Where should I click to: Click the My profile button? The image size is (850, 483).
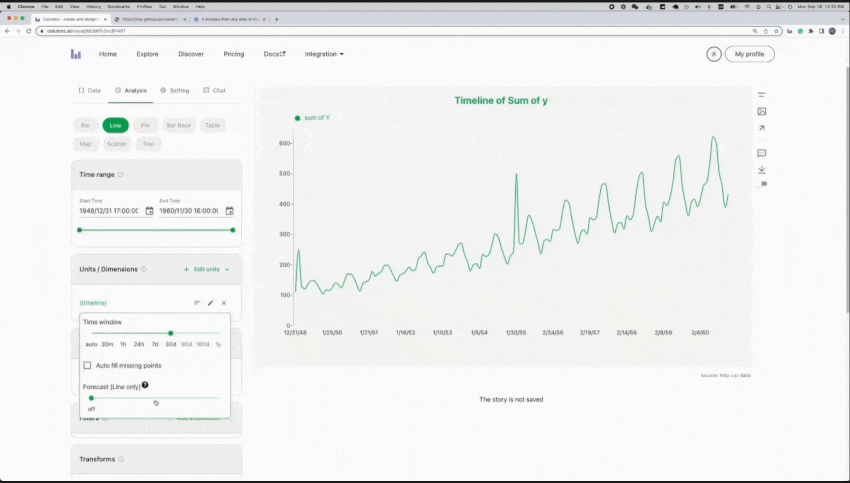click(x=749, y=54)
